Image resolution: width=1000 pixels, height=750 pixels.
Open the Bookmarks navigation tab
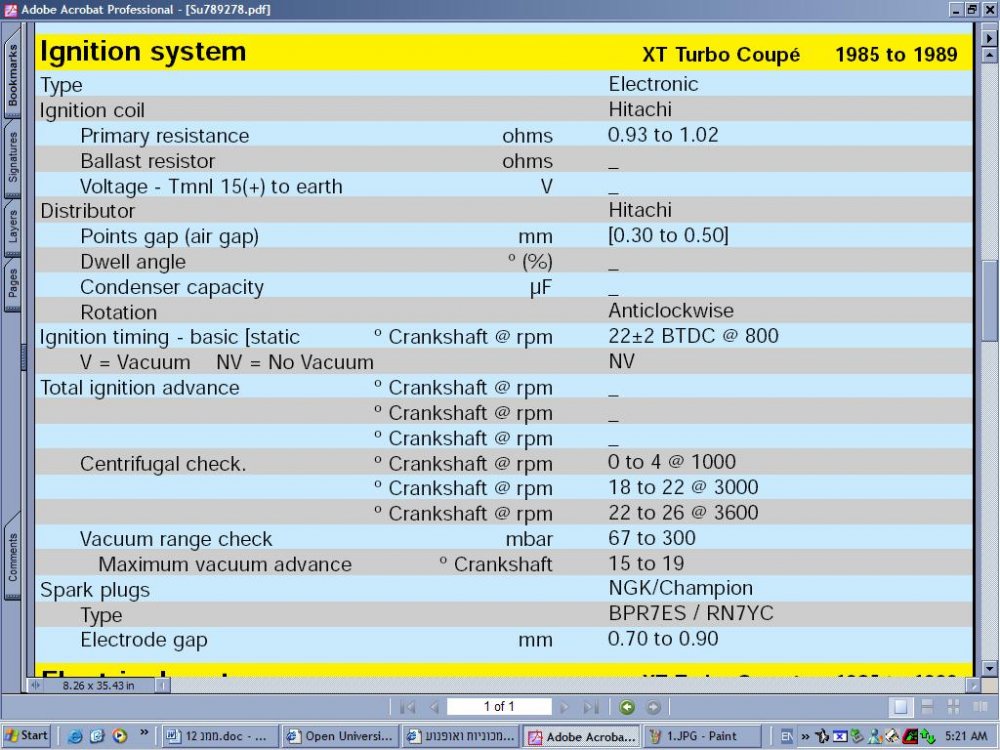(x=13, y=75)
